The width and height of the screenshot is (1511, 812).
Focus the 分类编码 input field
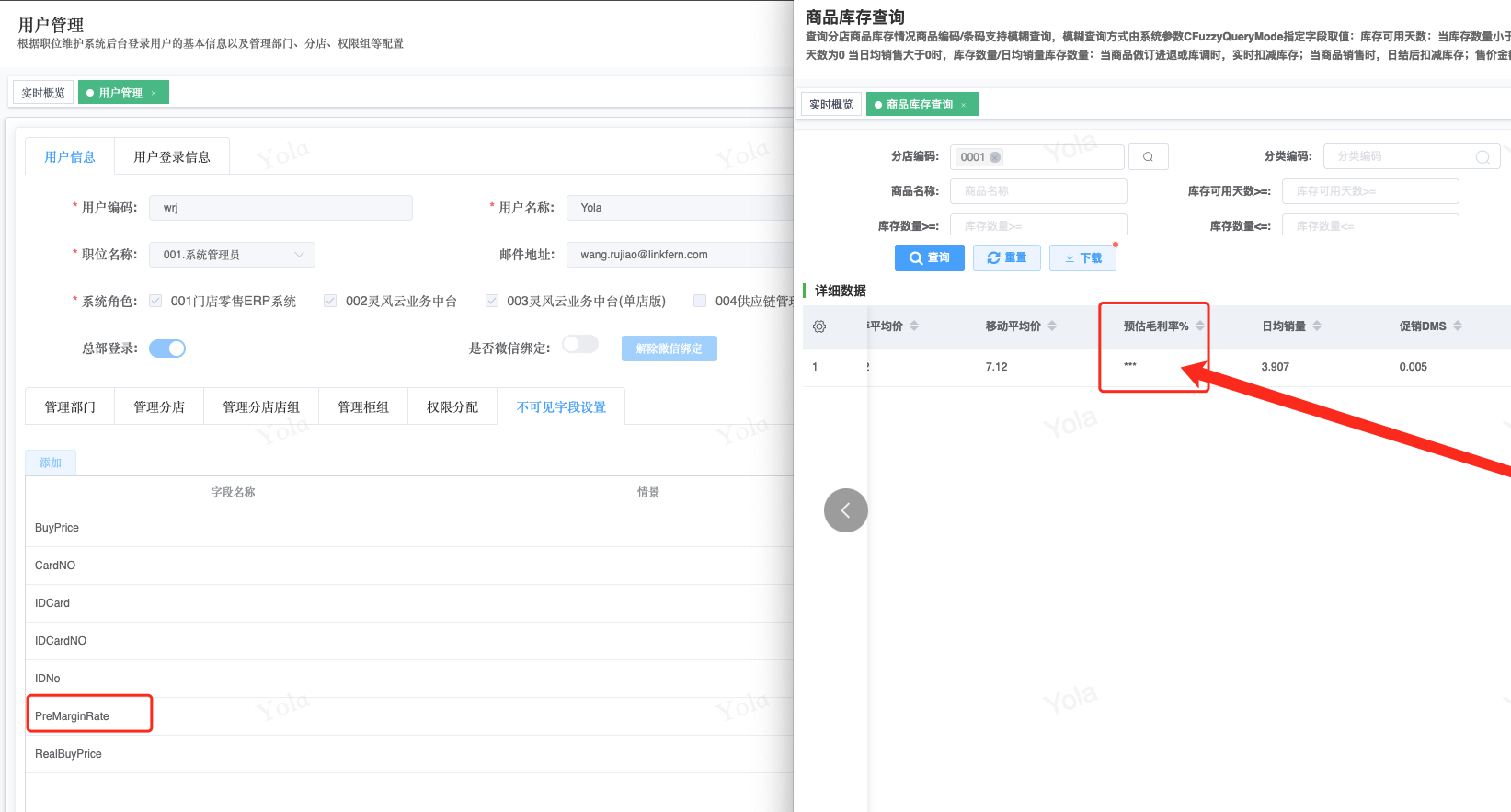click(x=1412, y=157)
